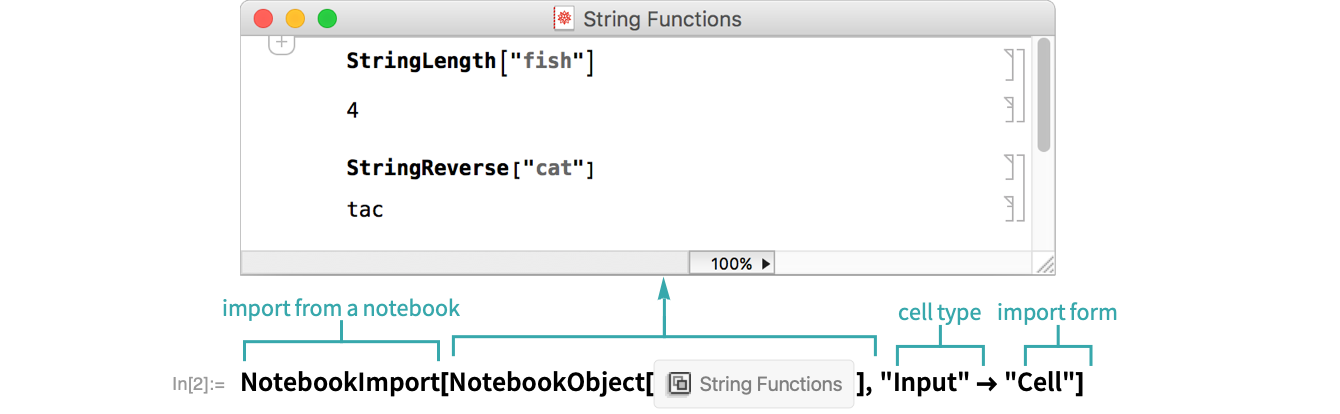Image resolution: width=1340 pixels, height=414 pixels.
Task: Close the String Functions window
Action: click(263, 19)
